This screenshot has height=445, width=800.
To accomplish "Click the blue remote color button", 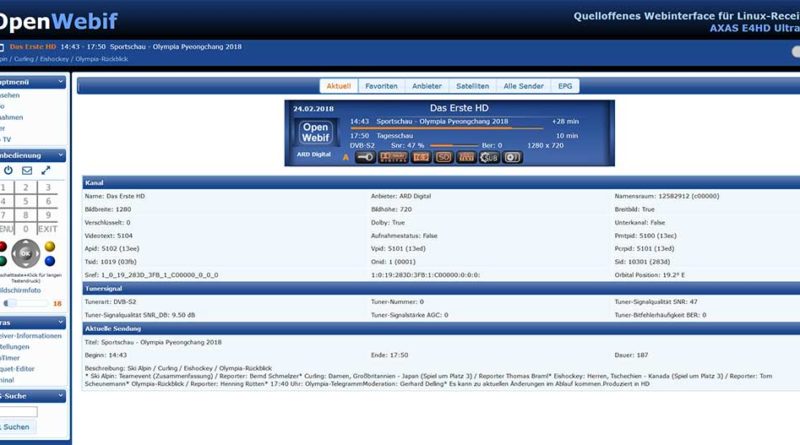I will [x=49, y=261].
